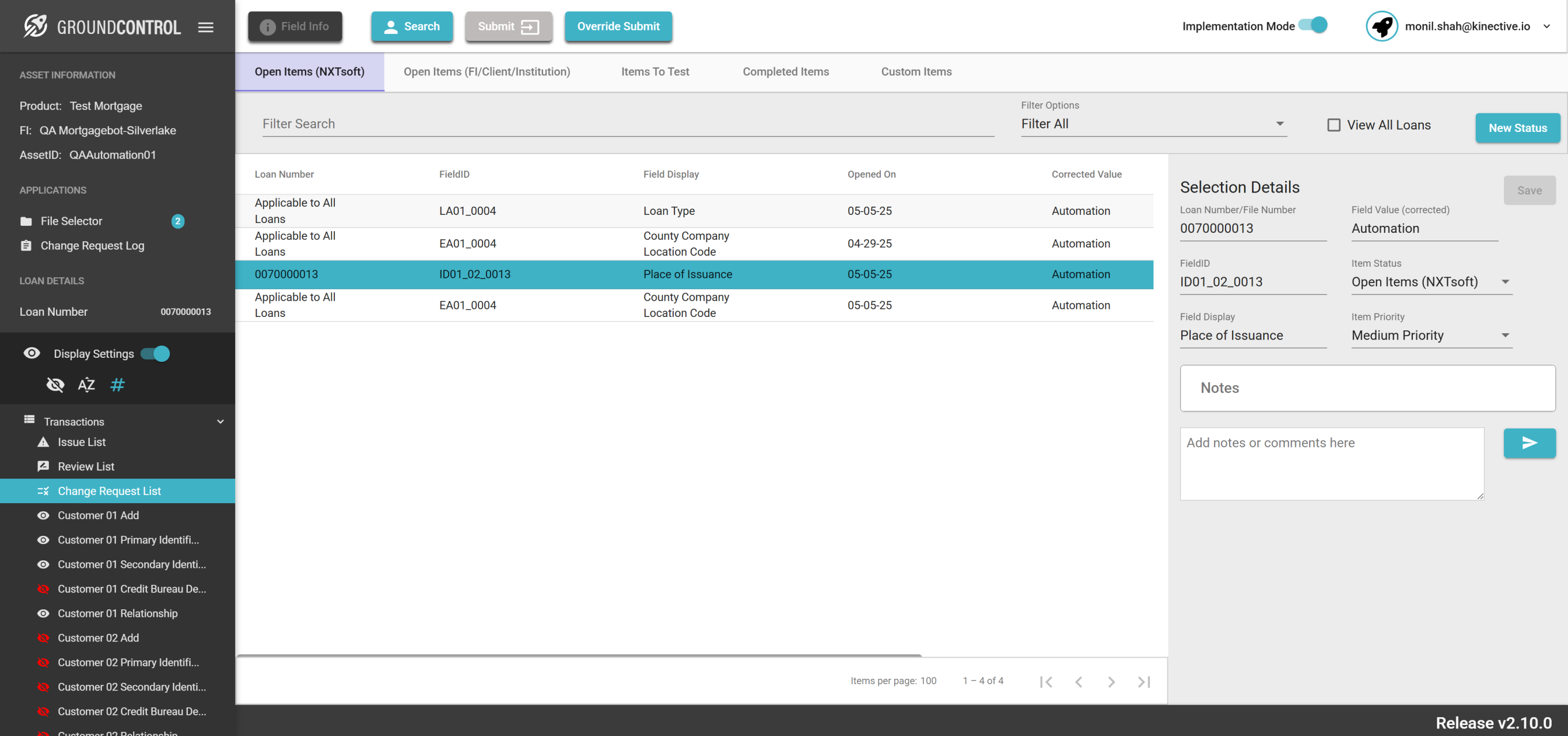Send note with paper plane icon
1568x736 pixels.
pos(1528,443)
